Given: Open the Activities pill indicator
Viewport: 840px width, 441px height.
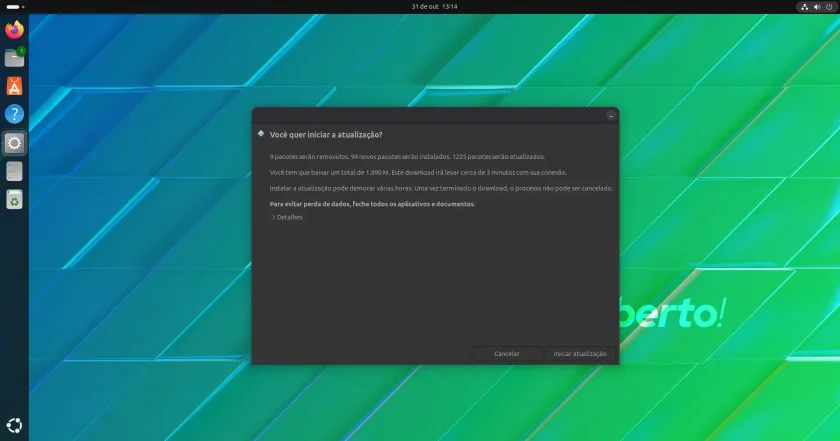Looking at the screenshot, I should pyautogui.click(x=14, y=7).
